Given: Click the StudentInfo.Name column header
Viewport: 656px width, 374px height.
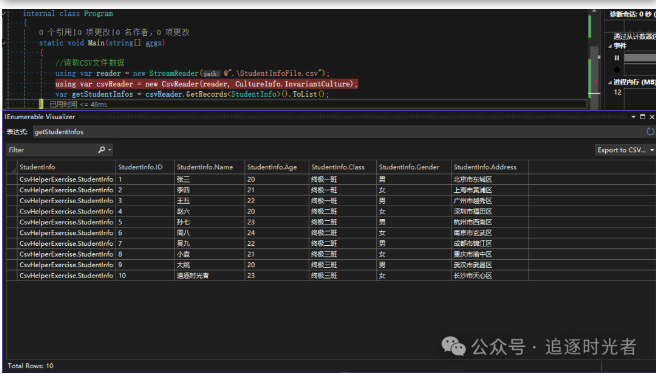Looking at the screenshot, I should click(x=209, y=167).
